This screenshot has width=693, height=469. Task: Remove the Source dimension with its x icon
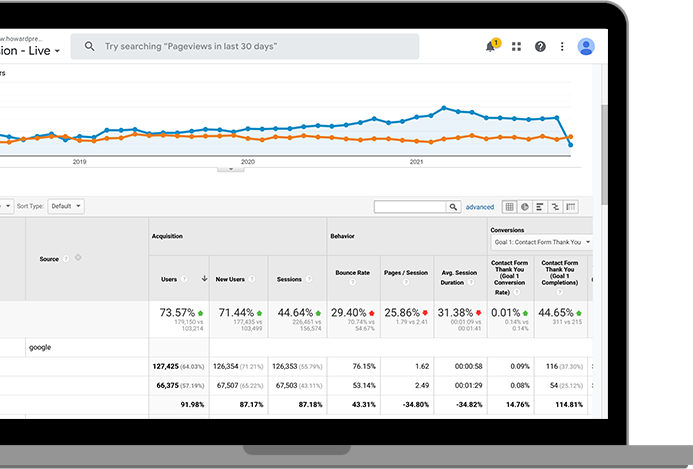click(x=78, y=258)
